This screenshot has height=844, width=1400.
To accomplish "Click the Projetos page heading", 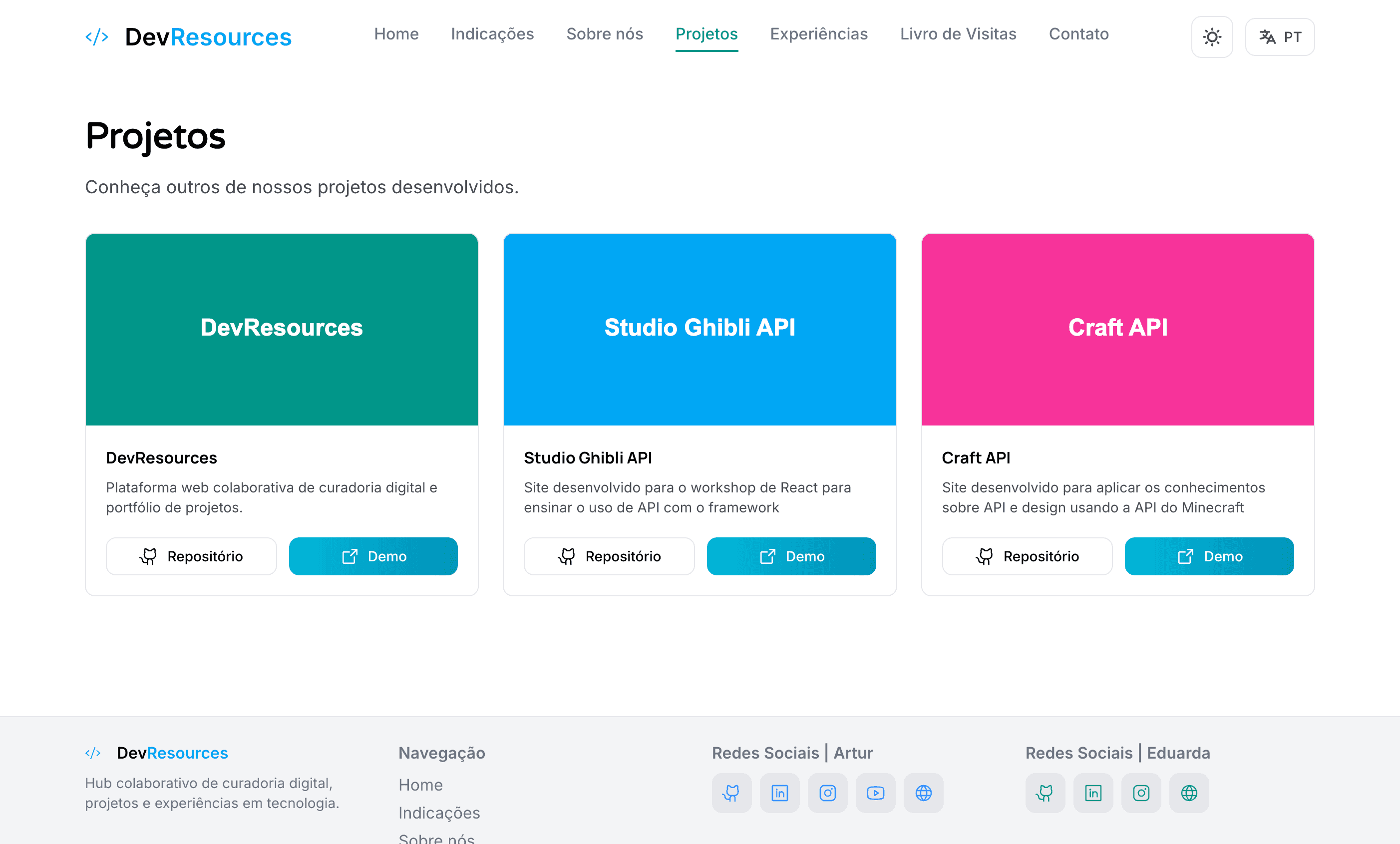I will tap(155, 136).
